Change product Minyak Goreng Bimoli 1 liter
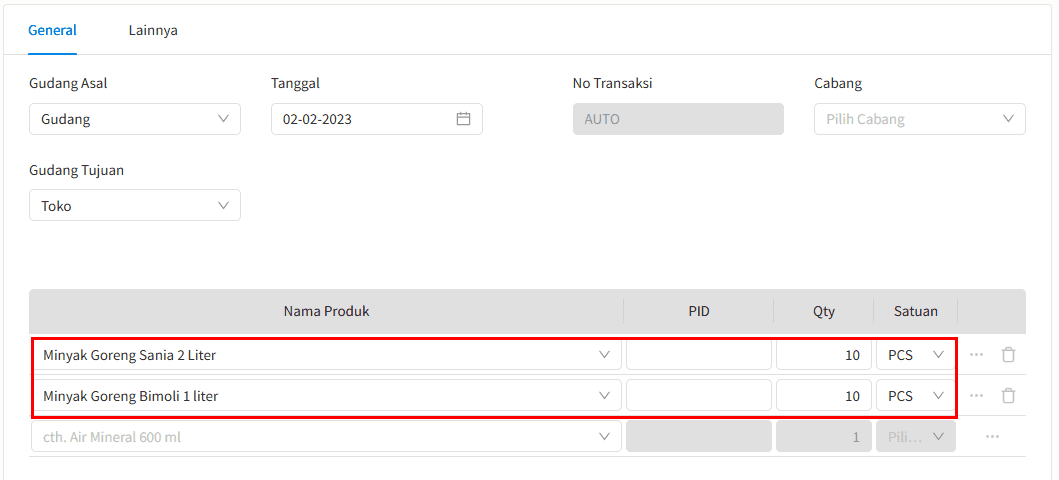The width and height of the screenshot is (1059, 480). (x=326, y=396)
